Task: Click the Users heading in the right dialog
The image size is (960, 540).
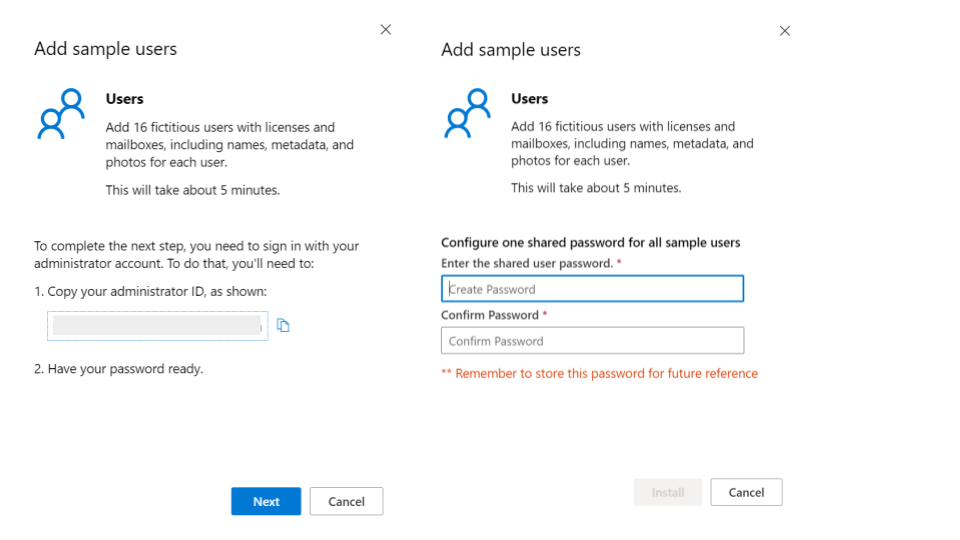Action: (530, 99)
